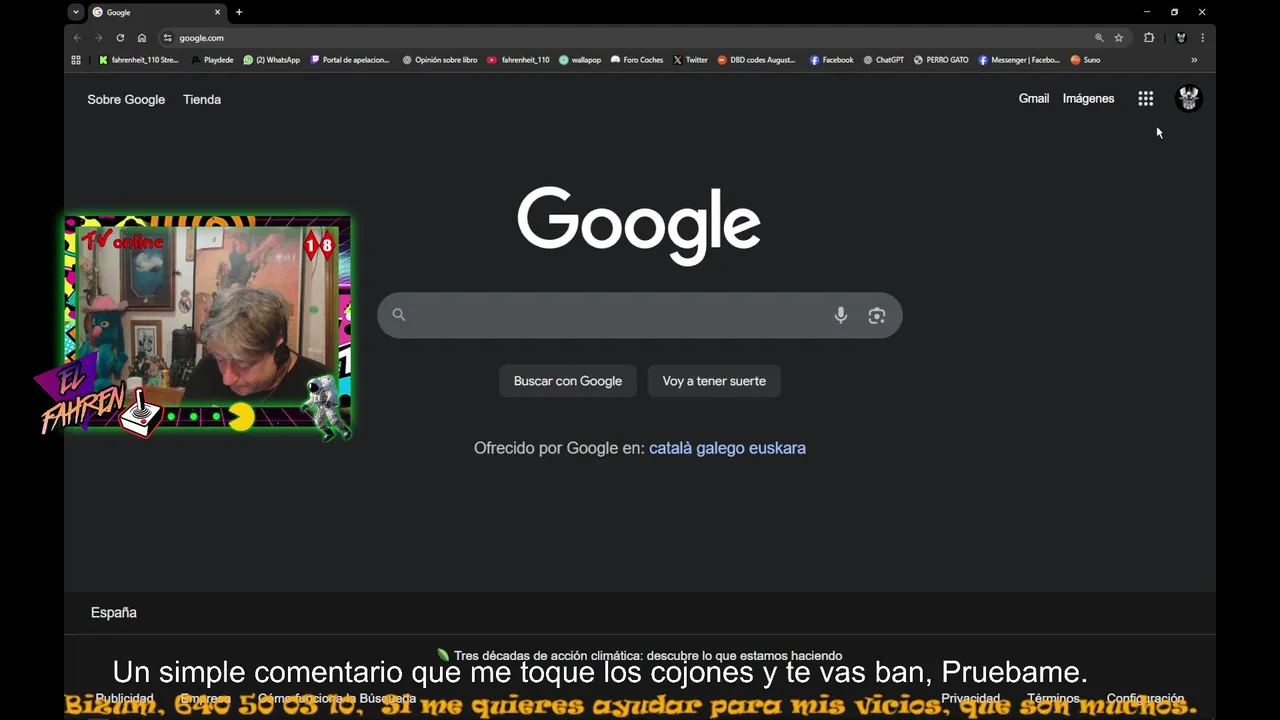1280x720 pixels.
Task: Open the Opinión sobre libro bookmark
Action: tap(440, 60)
